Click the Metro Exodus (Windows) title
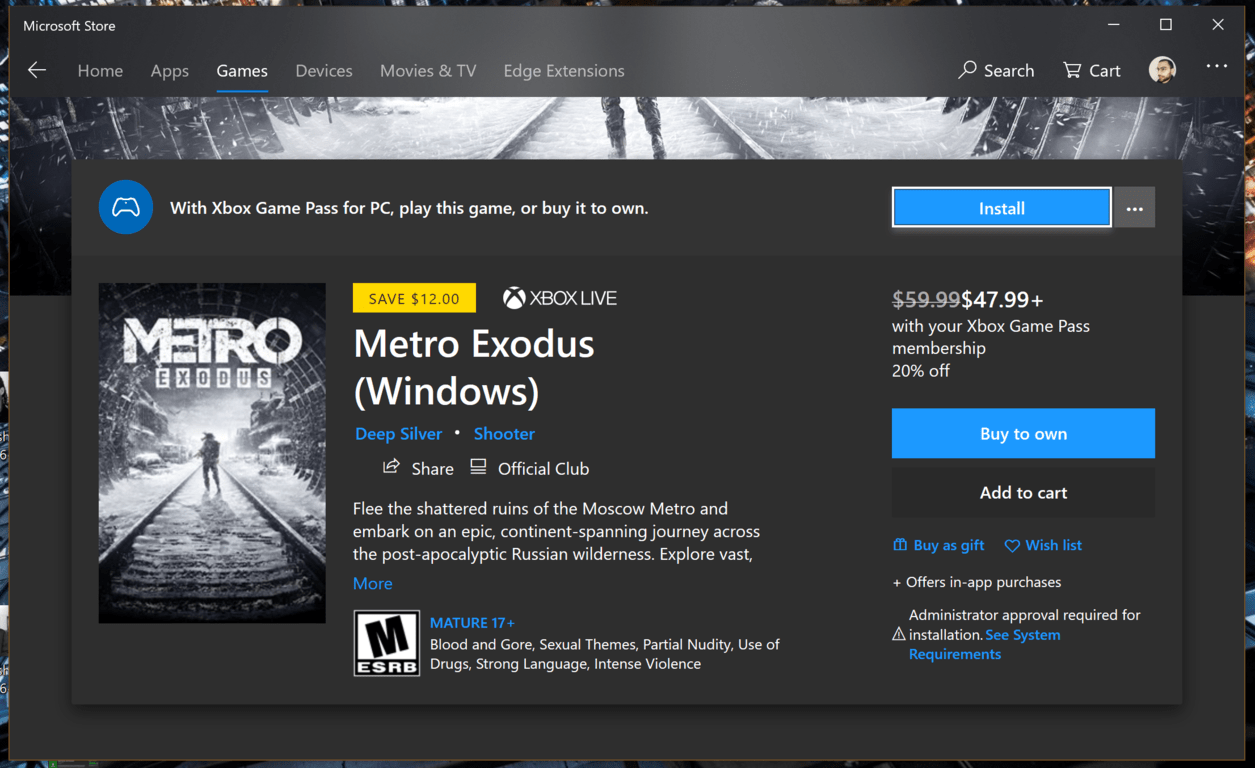The width and height of the screenshot is (1255, 768). click(474, 367)
